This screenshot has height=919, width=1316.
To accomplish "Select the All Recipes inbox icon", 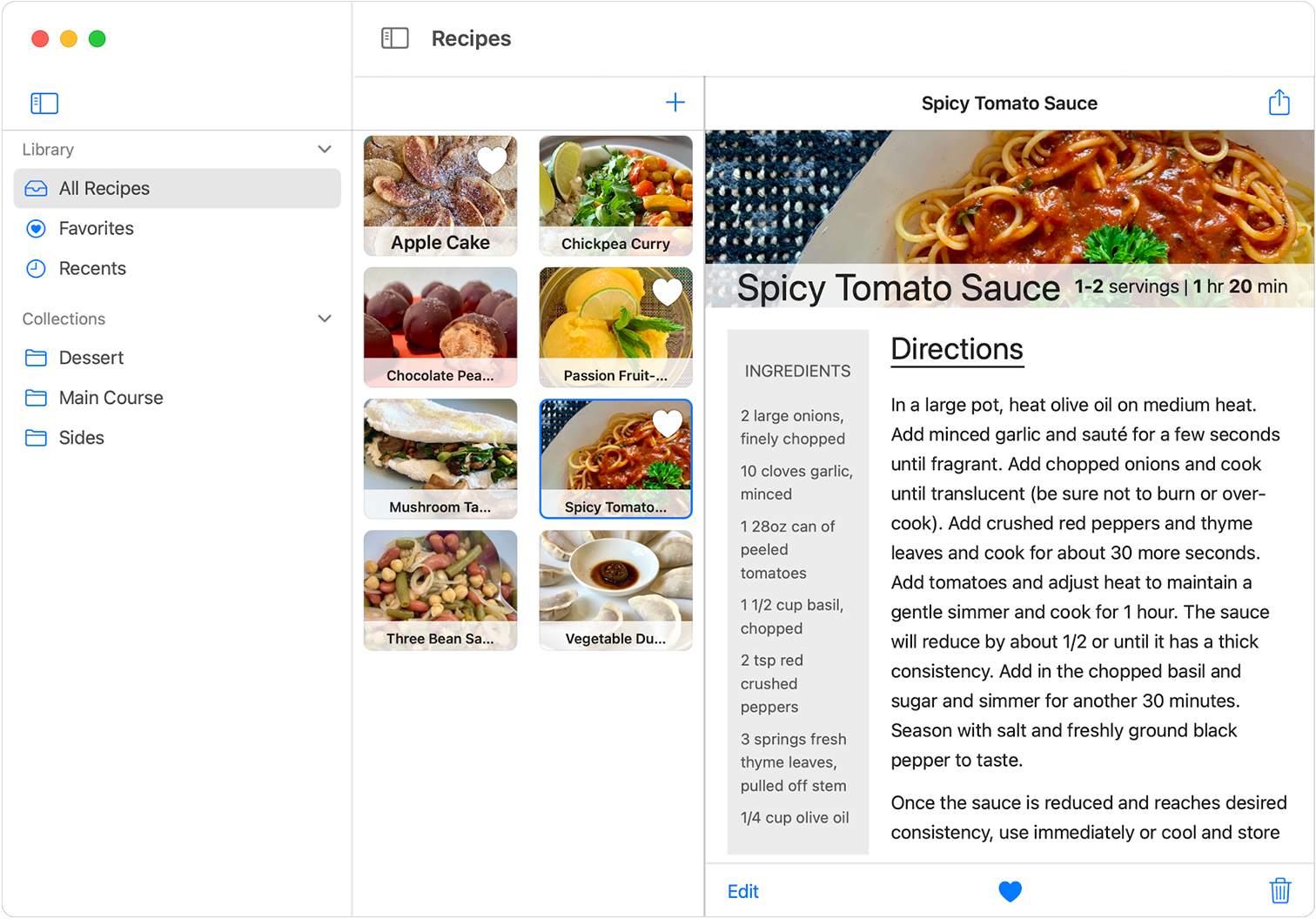I will point(35,188).
